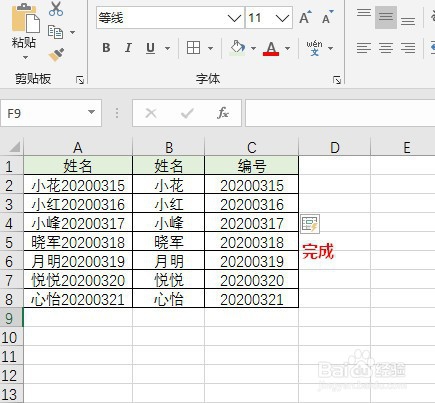The height and width of the screenshot is (403, 435).
Task: Align text left
Action: click(x=364, y=48)
